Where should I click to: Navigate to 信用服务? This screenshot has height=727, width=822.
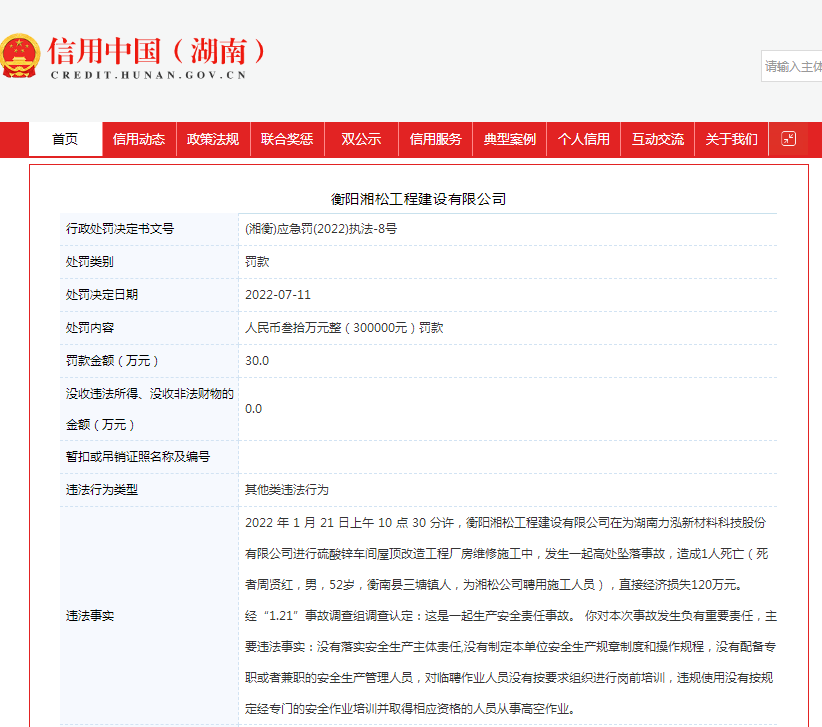pyautogui.click(x=435, y=140)
